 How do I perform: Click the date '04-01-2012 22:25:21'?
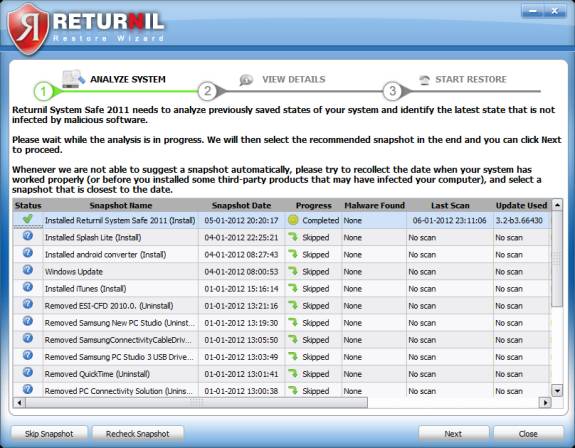(241, 238)
